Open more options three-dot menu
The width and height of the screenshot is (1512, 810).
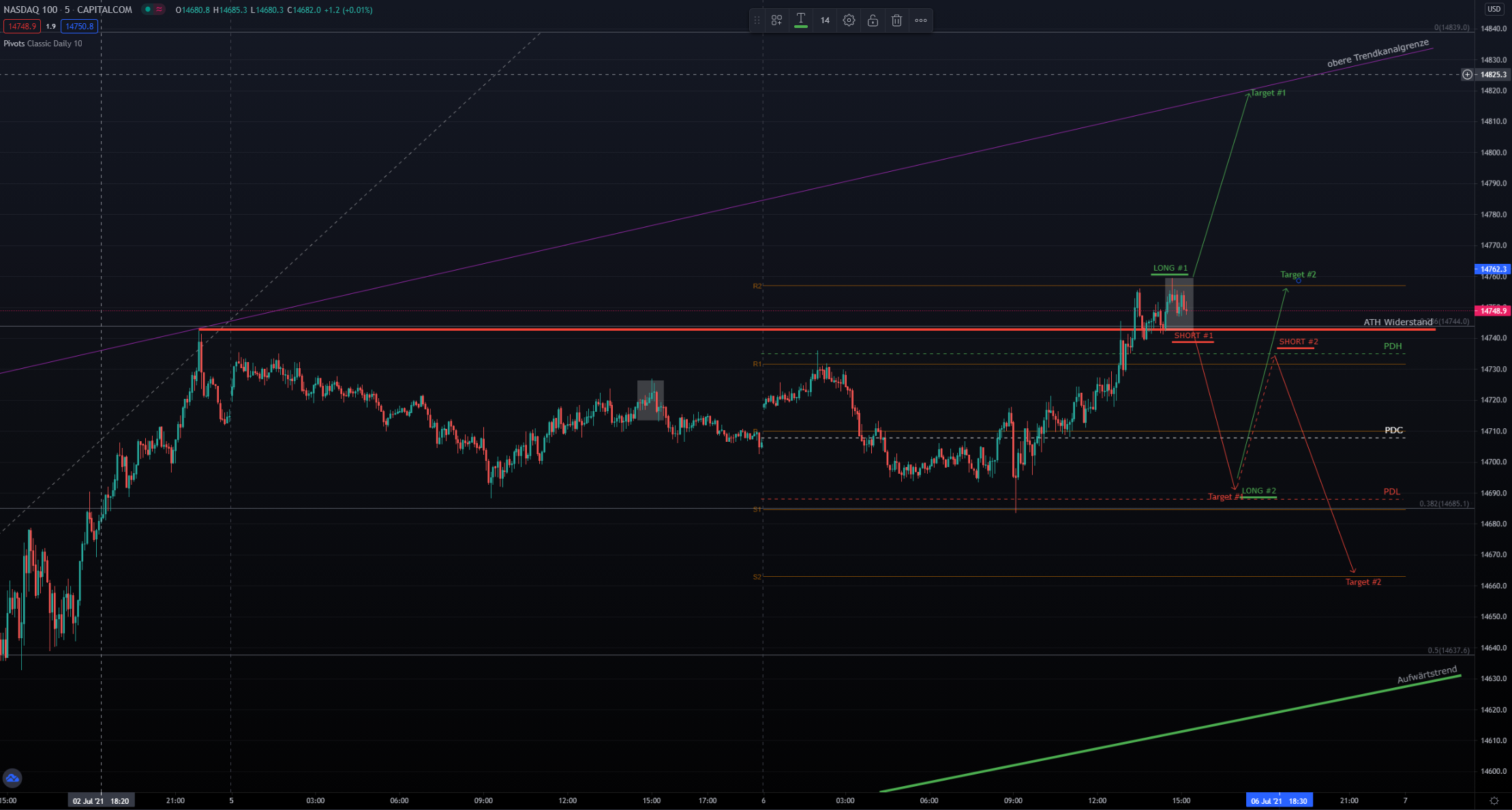[921, 20]
